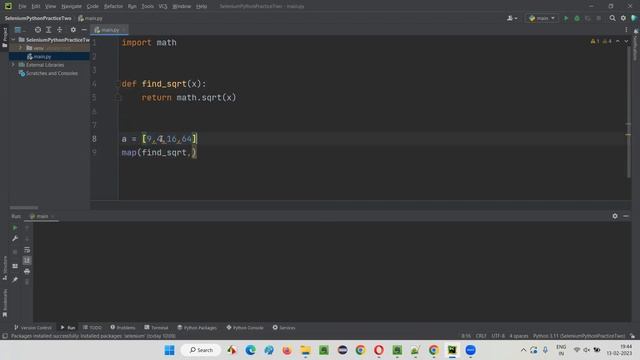Open IDE settings gear in toolbar
The width and height of the screenshot is (640, 360).
623,18
